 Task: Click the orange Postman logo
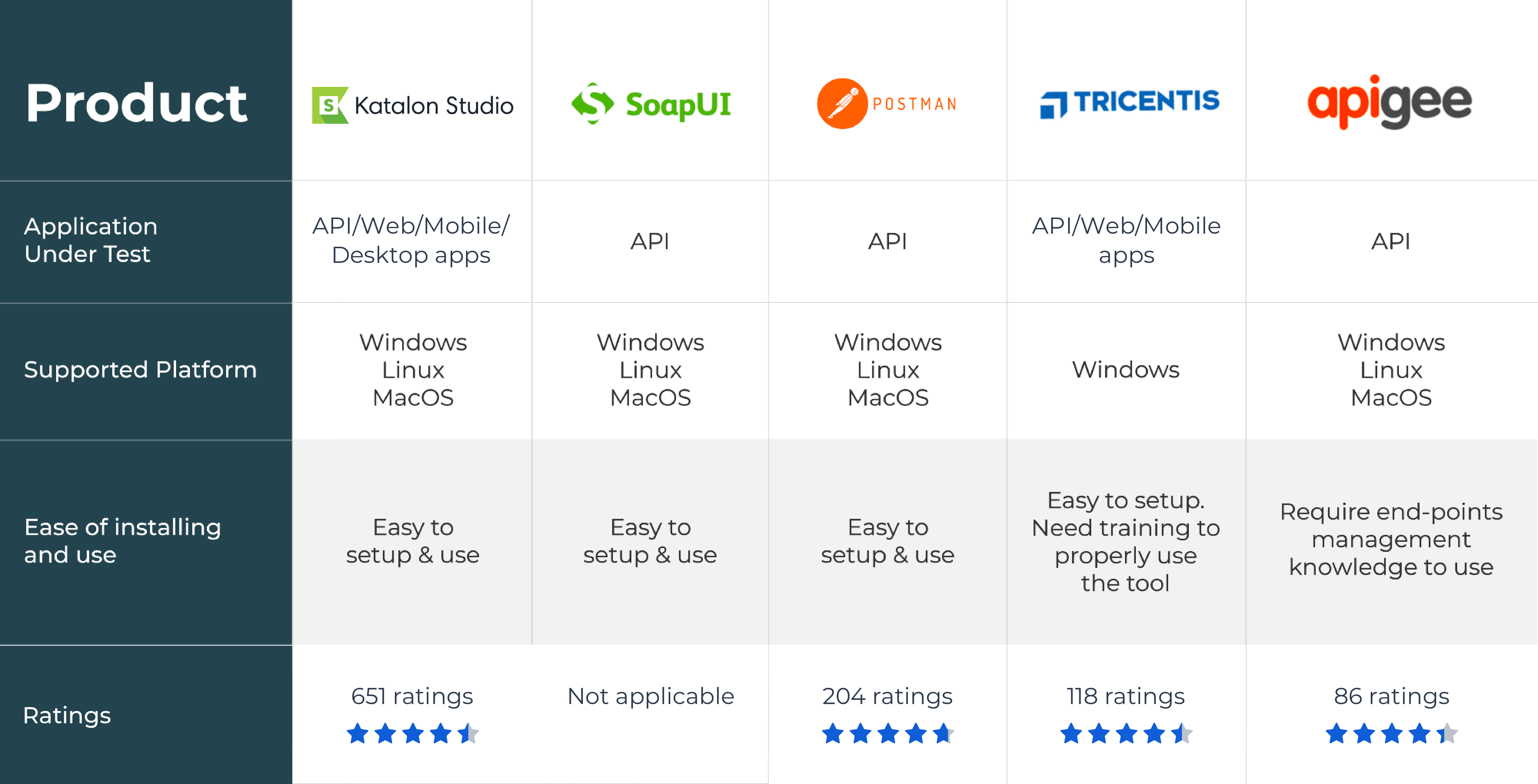click(887, 104)
